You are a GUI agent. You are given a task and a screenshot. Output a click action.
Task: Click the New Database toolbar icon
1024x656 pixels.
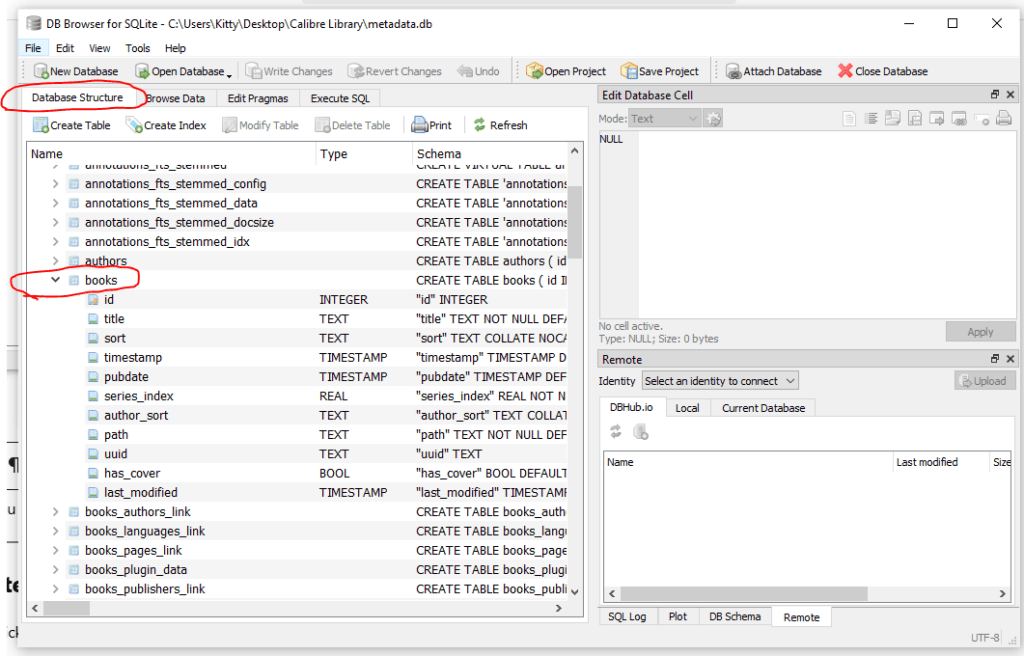pyautogui.click(x=41, y=71)
